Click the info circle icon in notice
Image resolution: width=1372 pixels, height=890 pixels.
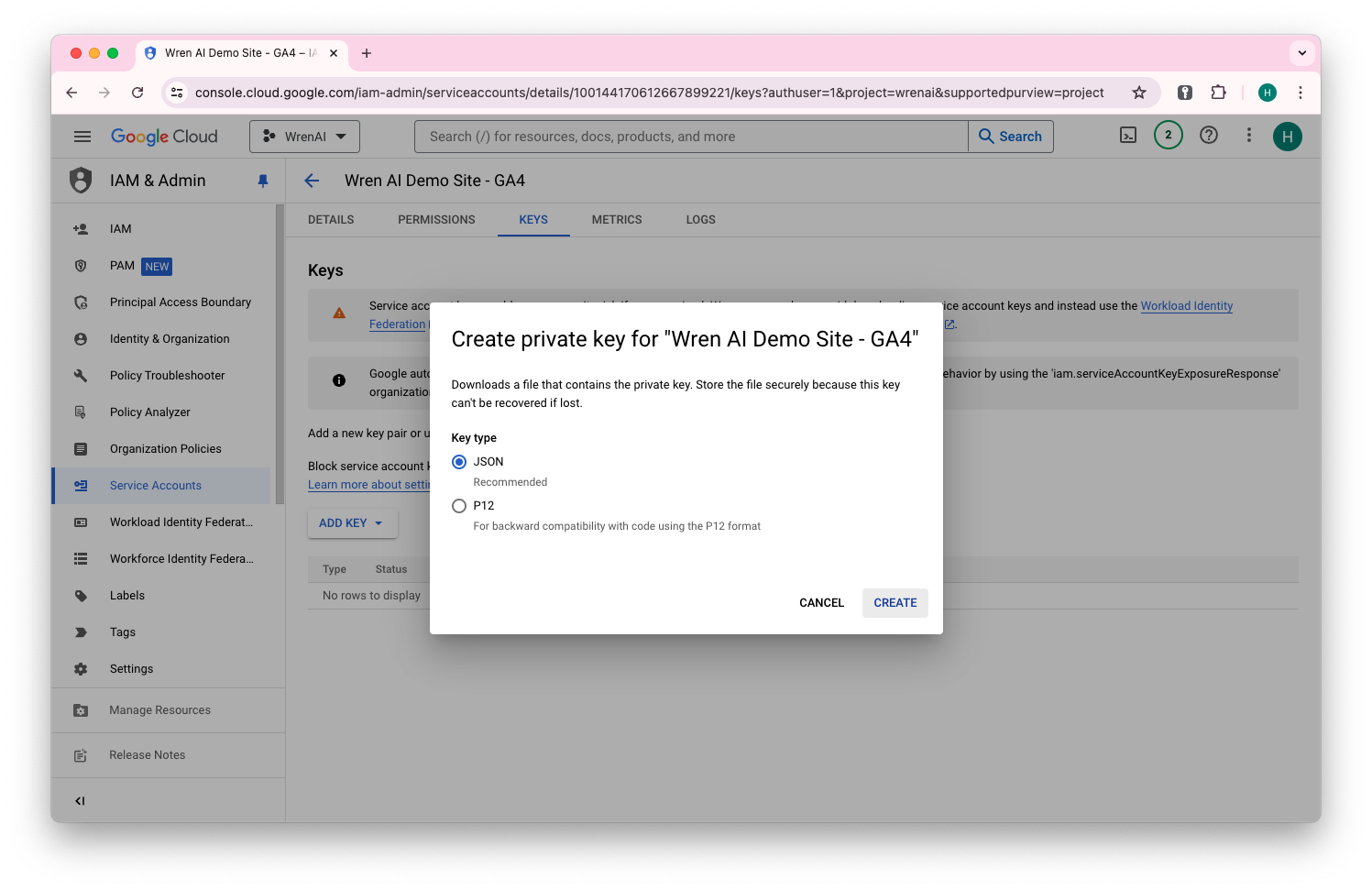point(339,380)
